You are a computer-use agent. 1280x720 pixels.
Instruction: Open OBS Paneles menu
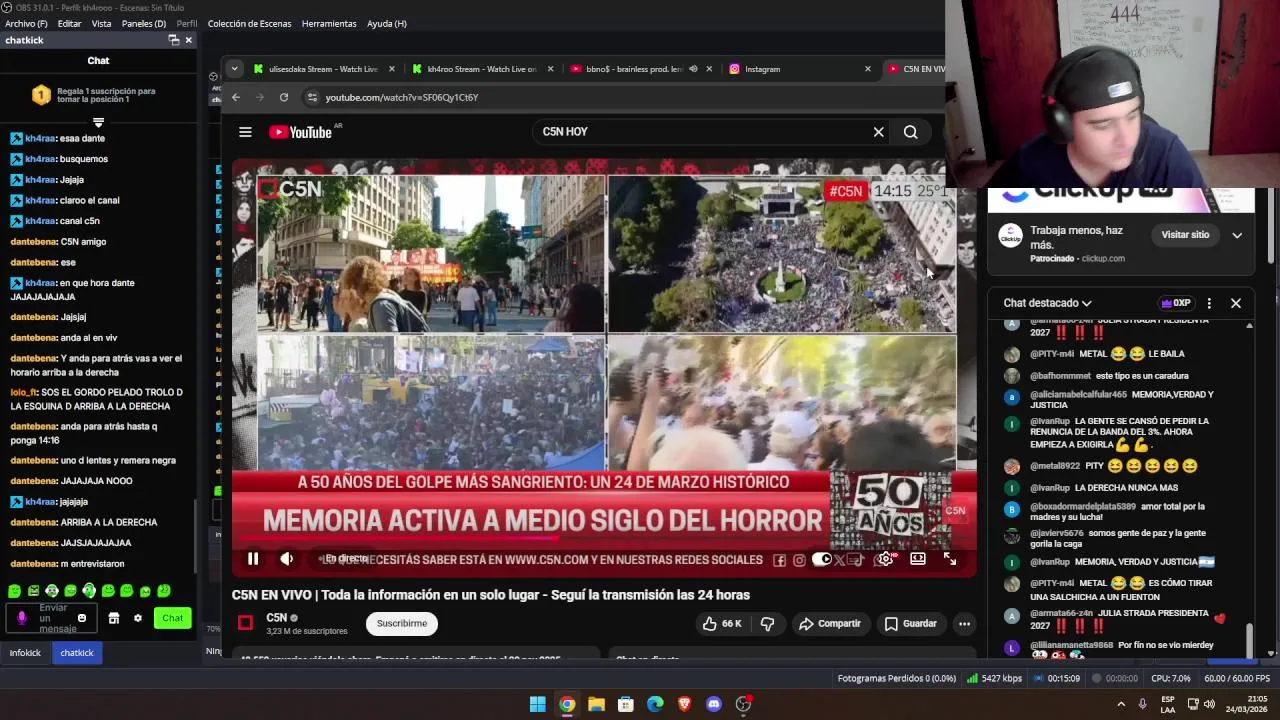coord(144,23)
